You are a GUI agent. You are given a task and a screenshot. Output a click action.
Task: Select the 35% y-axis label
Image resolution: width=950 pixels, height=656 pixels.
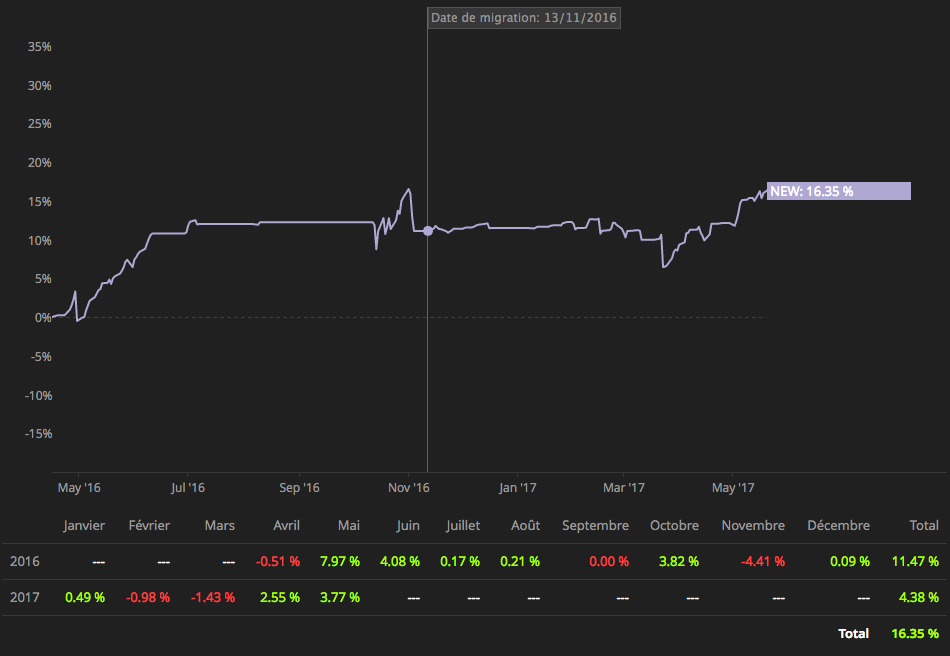(x=39, y=47)
